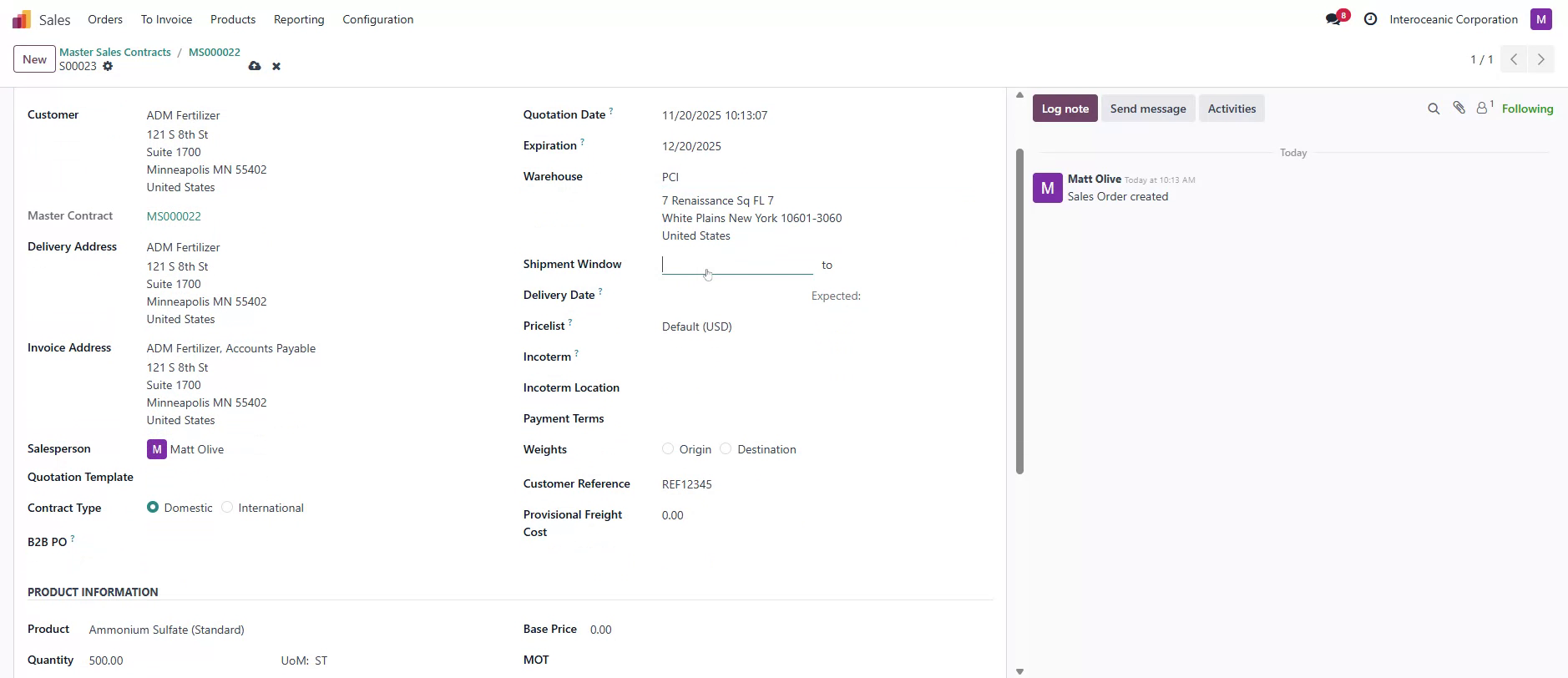Screen dimensions: 1568x678
Task: Open the Reporting menu
Action: point(299,19)
